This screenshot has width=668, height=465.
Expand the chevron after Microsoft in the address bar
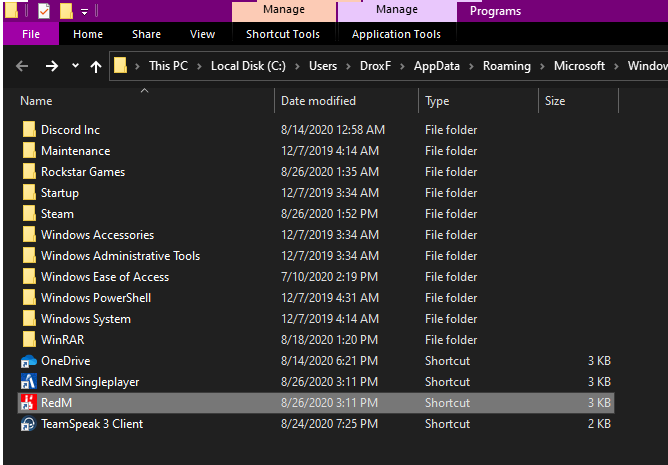click(x=616, y=66)
